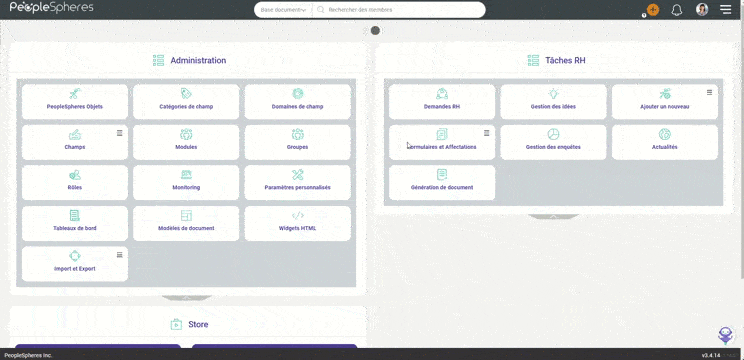Open the notifications bell
Image resolution: width=744 pixels, height=360 pixels.
[677, 10]
